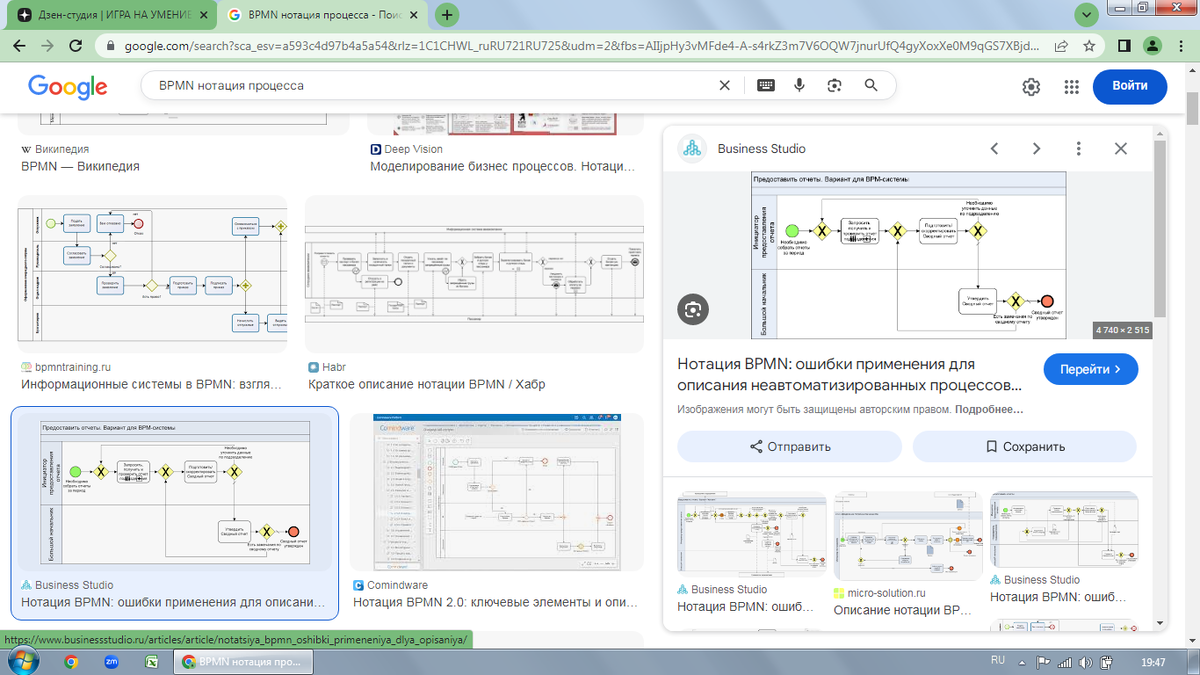This screenshot has height=675, width=1200.
Task: Open Excel from the taskbar
Action: (x=151, y=662)
